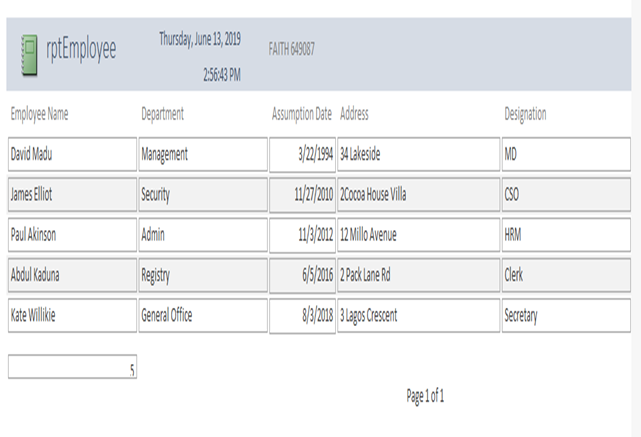Click the Security department field
This screenshot has height=437, width=641.
click(203, 194)
